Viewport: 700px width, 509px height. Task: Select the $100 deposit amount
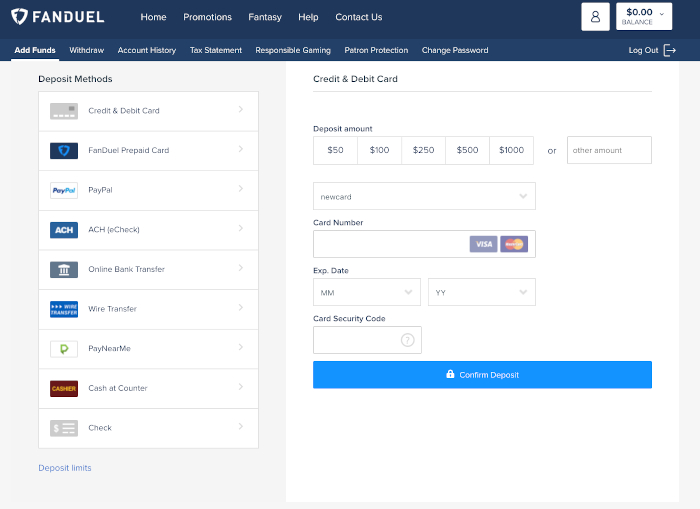(379, 150)
